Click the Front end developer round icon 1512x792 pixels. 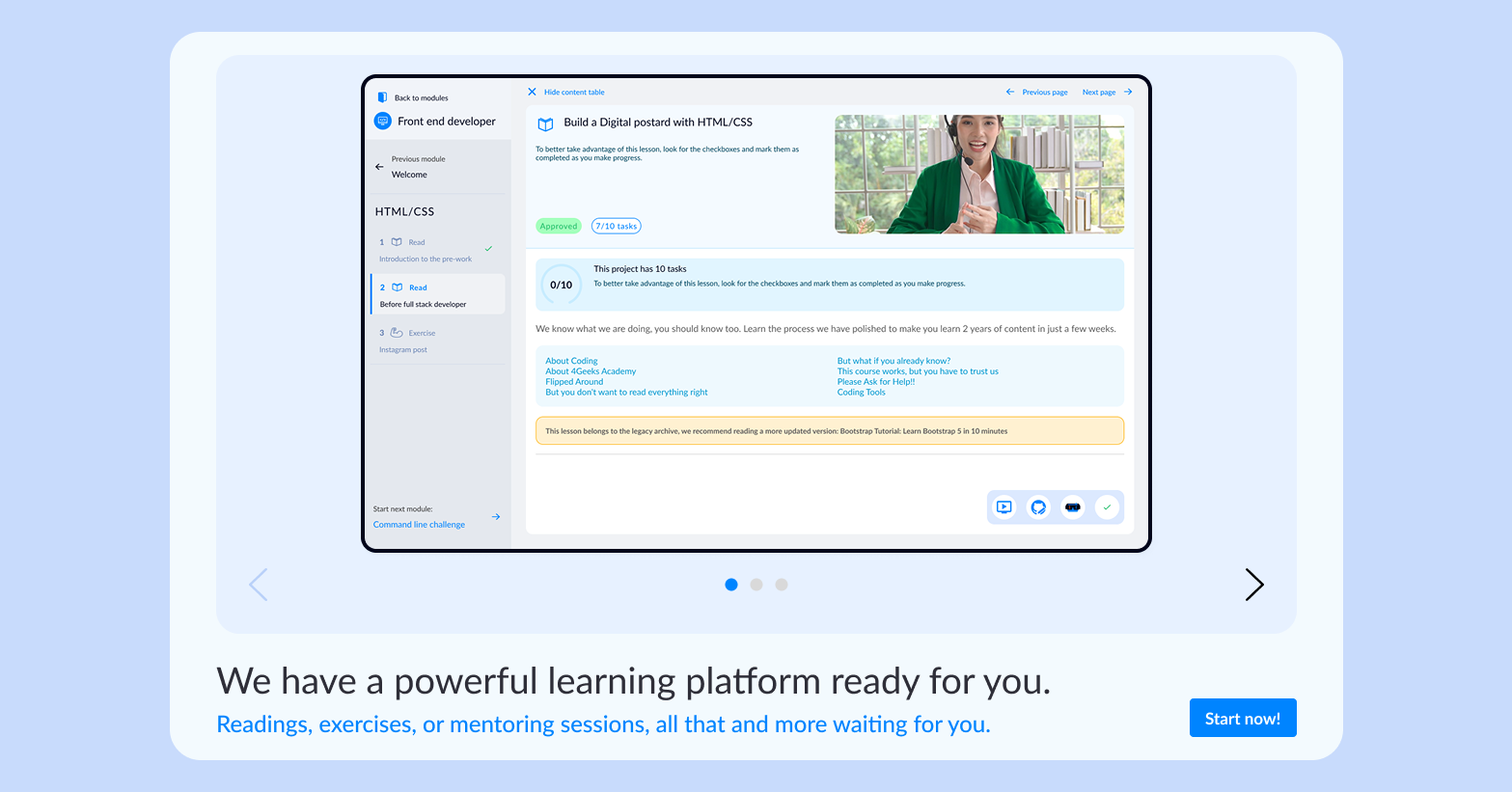coord(383,122)
